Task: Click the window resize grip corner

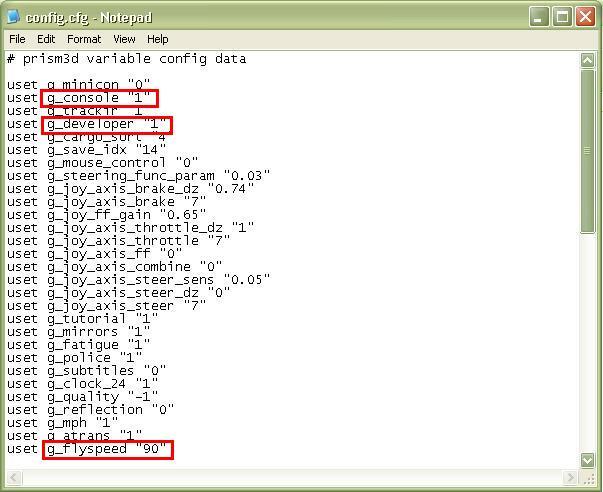Action: tap(589, 478)
